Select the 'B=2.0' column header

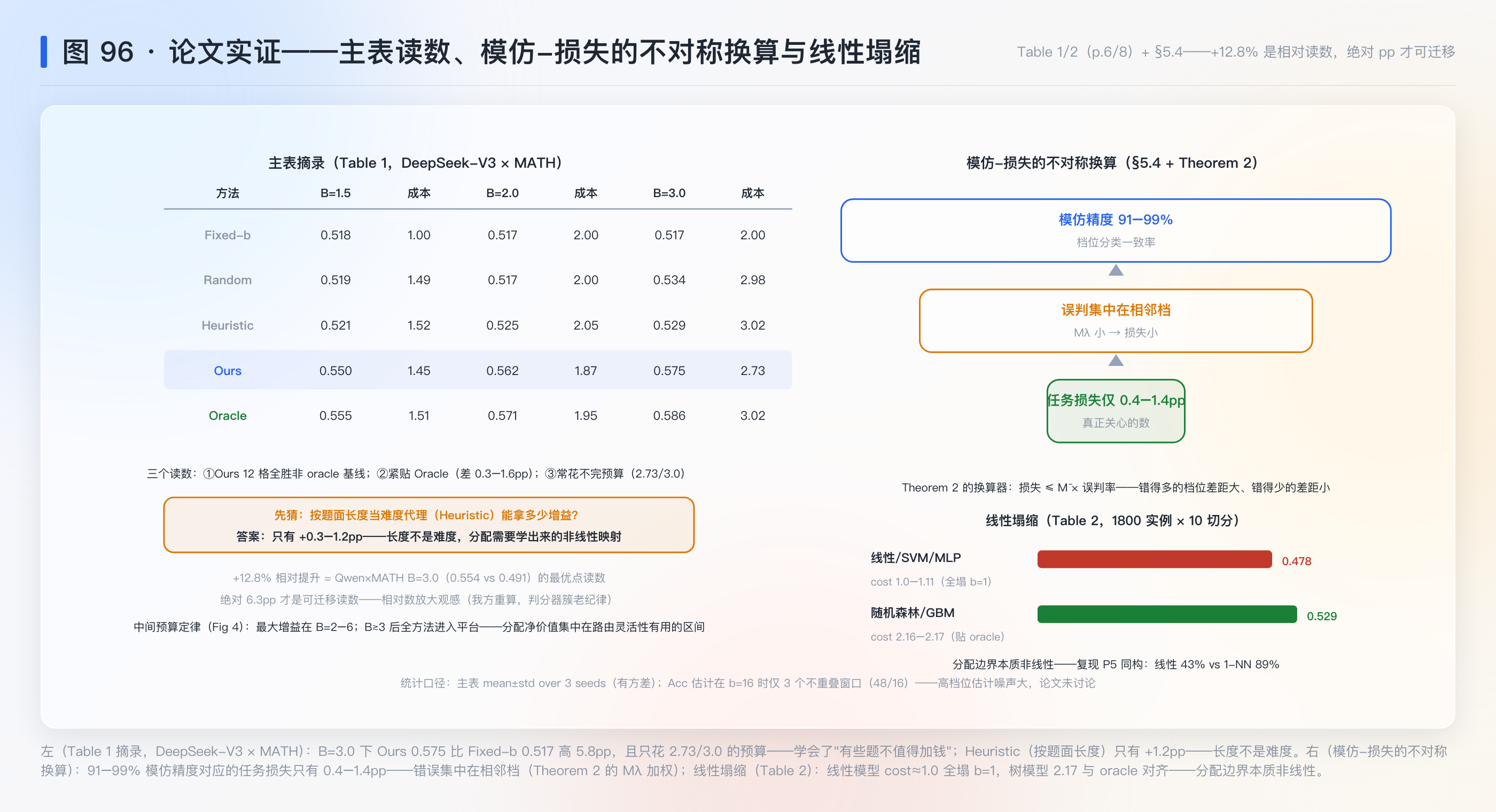coord(502,193)
